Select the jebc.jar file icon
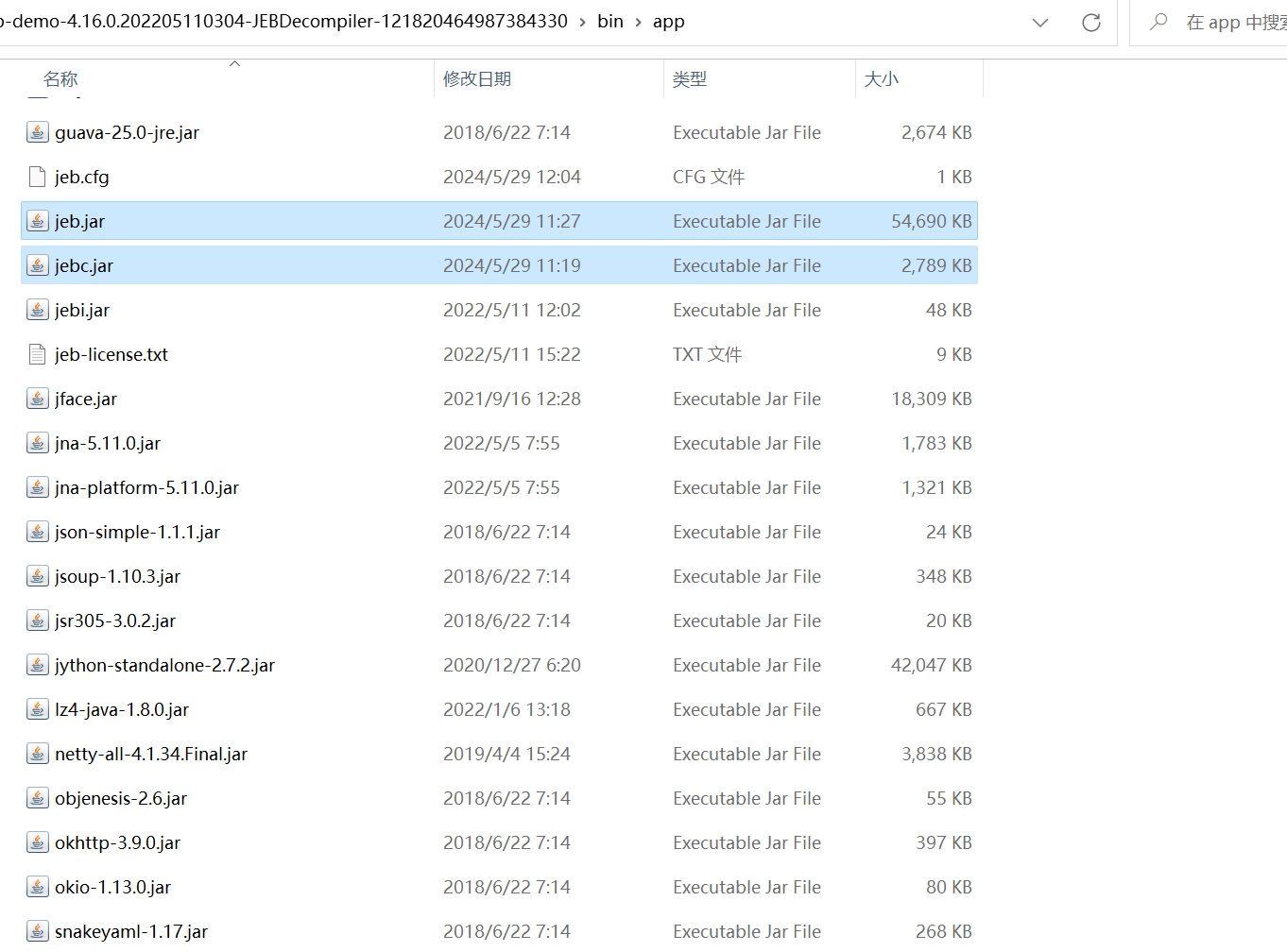This screenshot has height=952, width=1287. (37, 265)
